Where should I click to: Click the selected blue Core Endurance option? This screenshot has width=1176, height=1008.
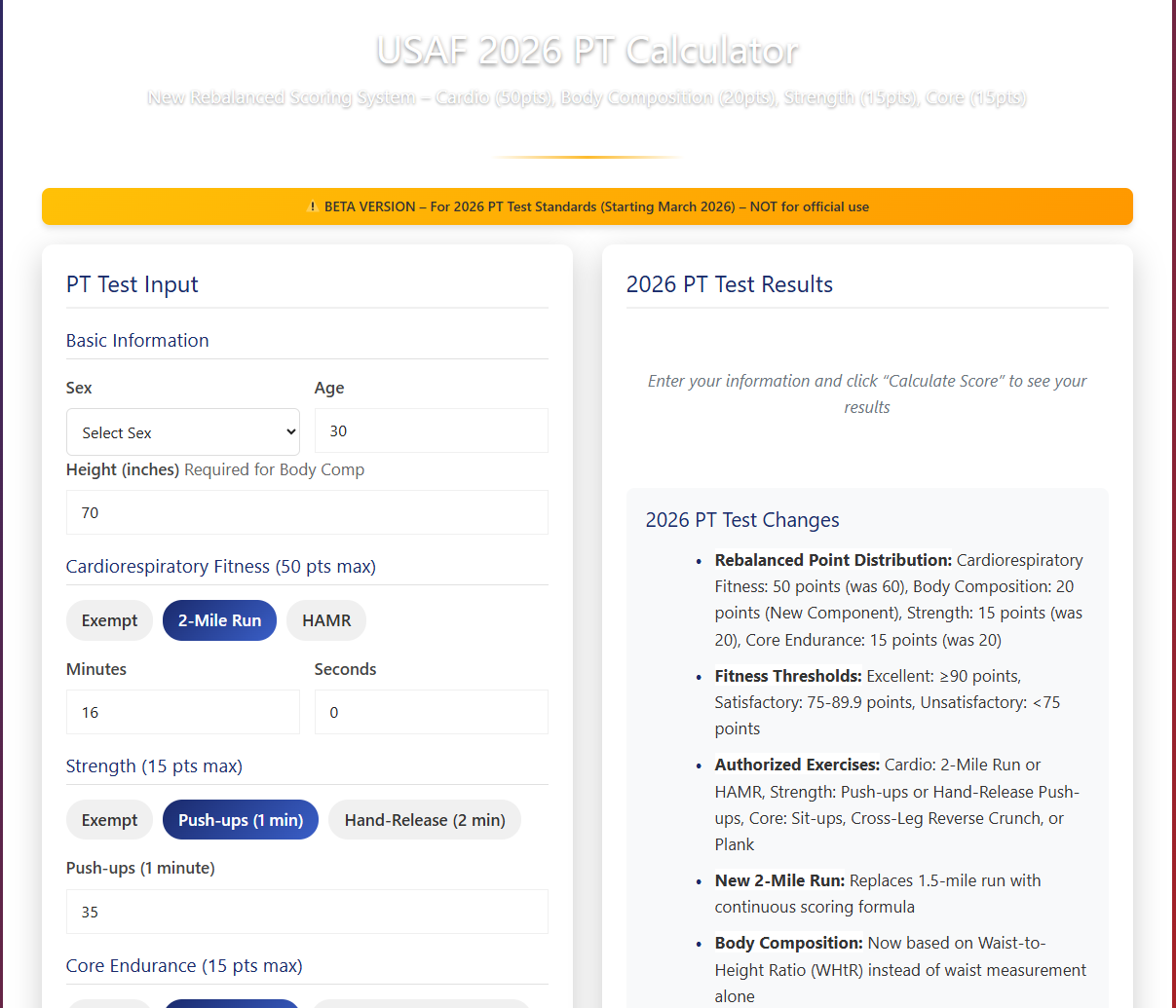[231, 1003]
